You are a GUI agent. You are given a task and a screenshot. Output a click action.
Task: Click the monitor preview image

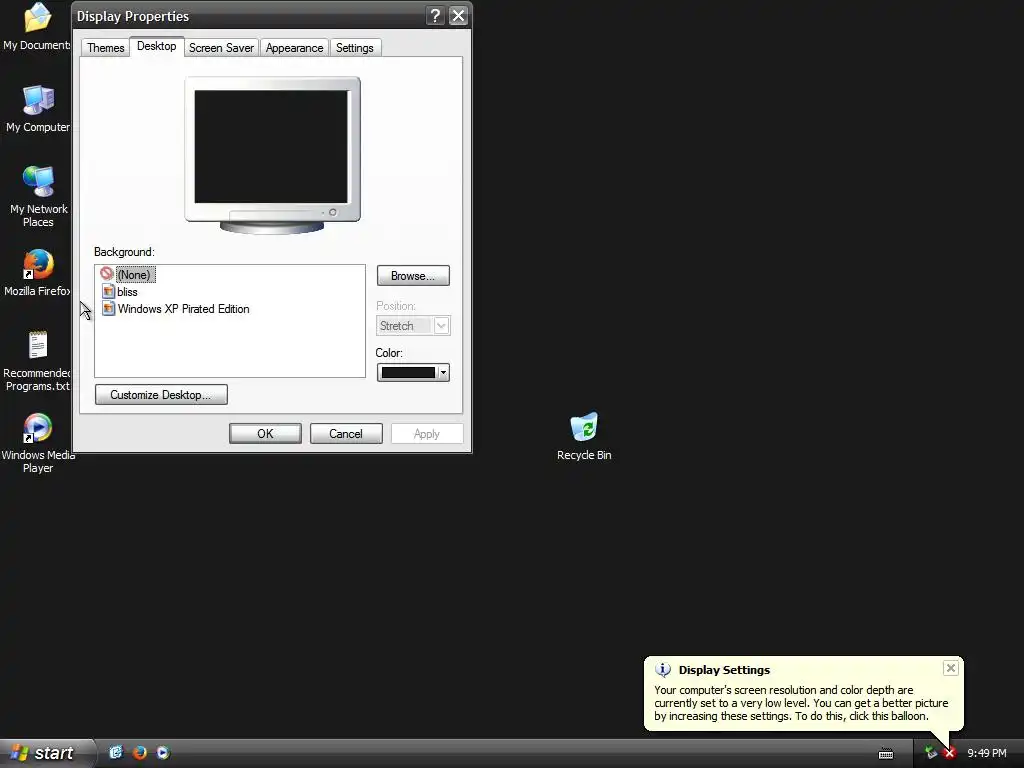(x=272, y=155)
